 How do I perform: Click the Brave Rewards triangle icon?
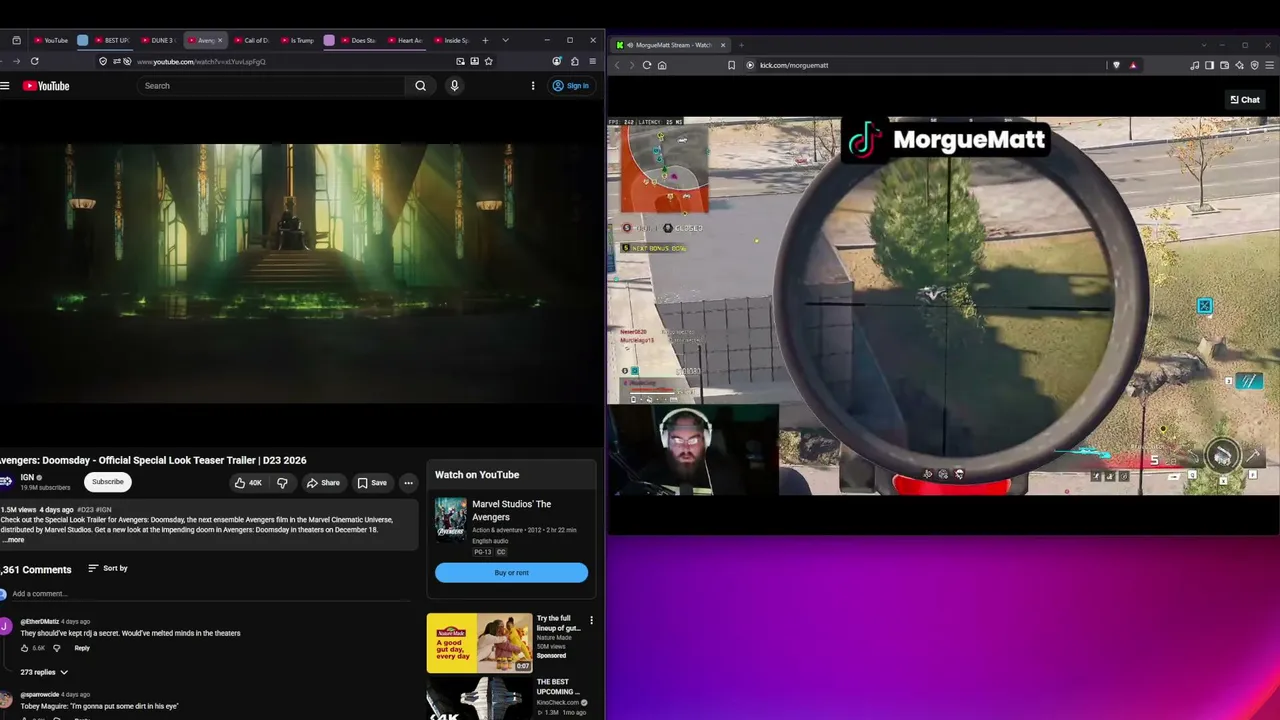click(x=1133, y=65)
